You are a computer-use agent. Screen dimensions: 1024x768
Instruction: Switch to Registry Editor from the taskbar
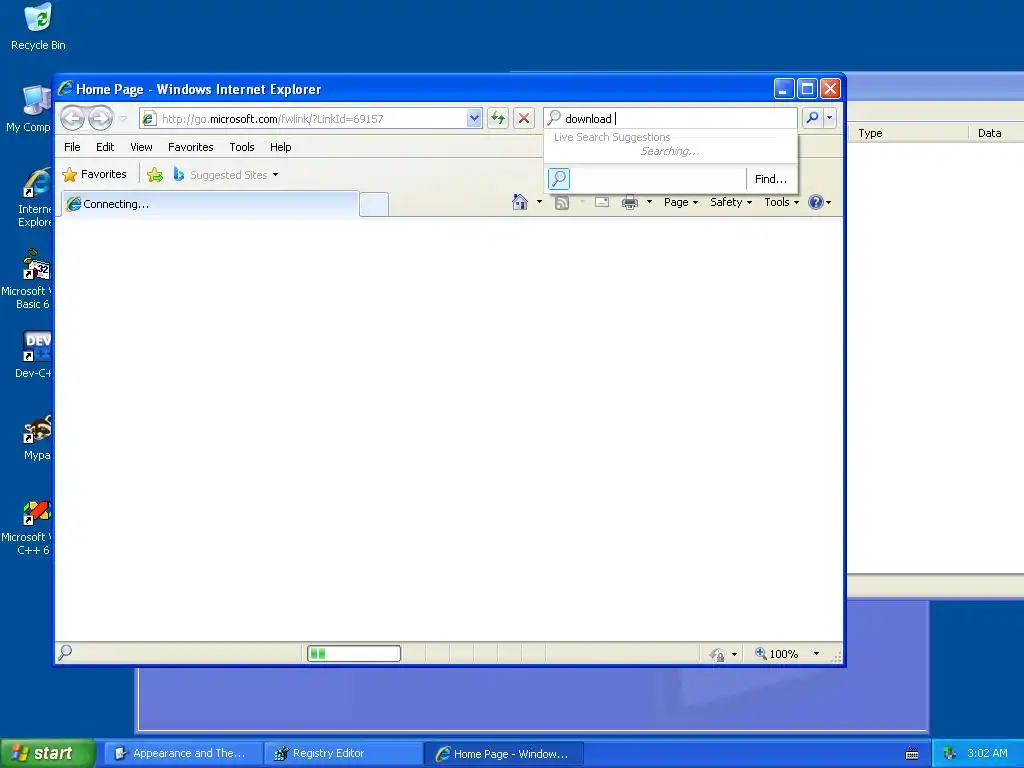tap(344, 754)
